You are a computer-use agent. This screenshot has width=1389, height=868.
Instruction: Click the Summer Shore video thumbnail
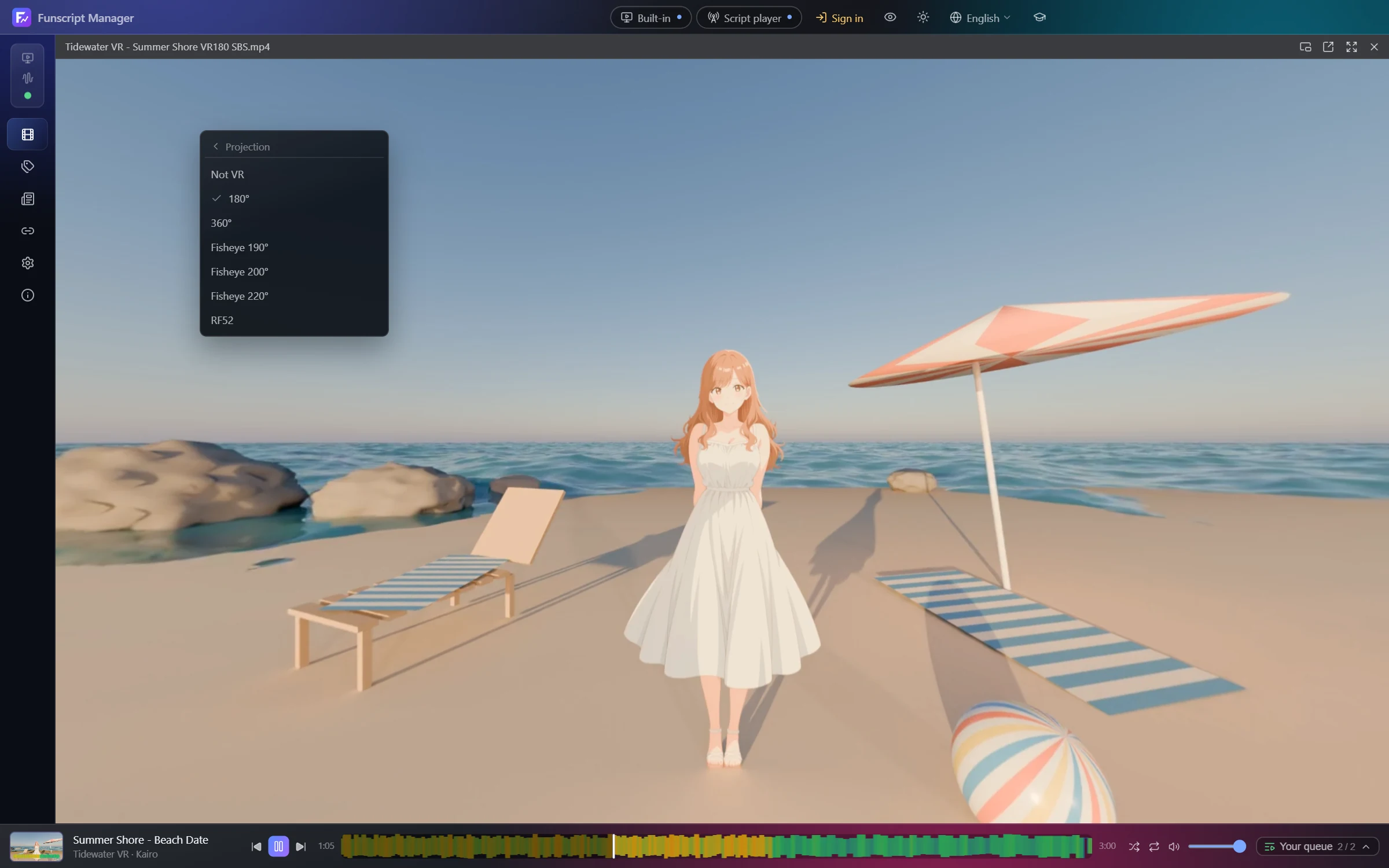pos(36,847)
